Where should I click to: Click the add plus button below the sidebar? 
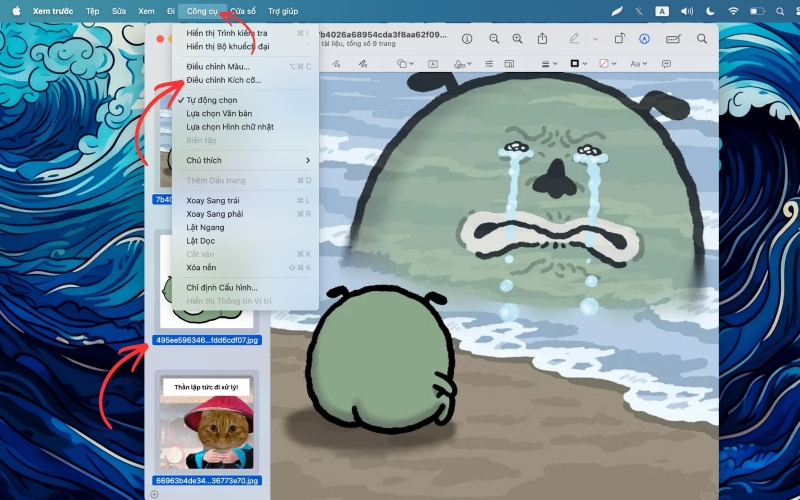pyautogui.click(x=154, y=494)
